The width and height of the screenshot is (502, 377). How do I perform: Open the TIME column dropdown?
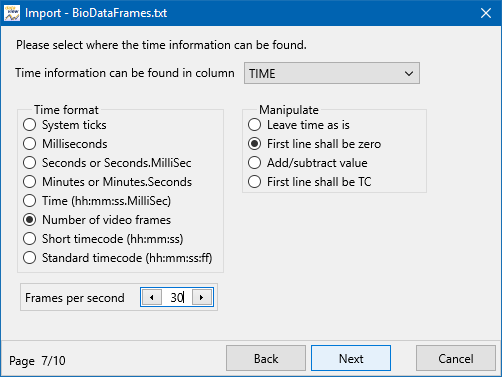click(332, 73)
